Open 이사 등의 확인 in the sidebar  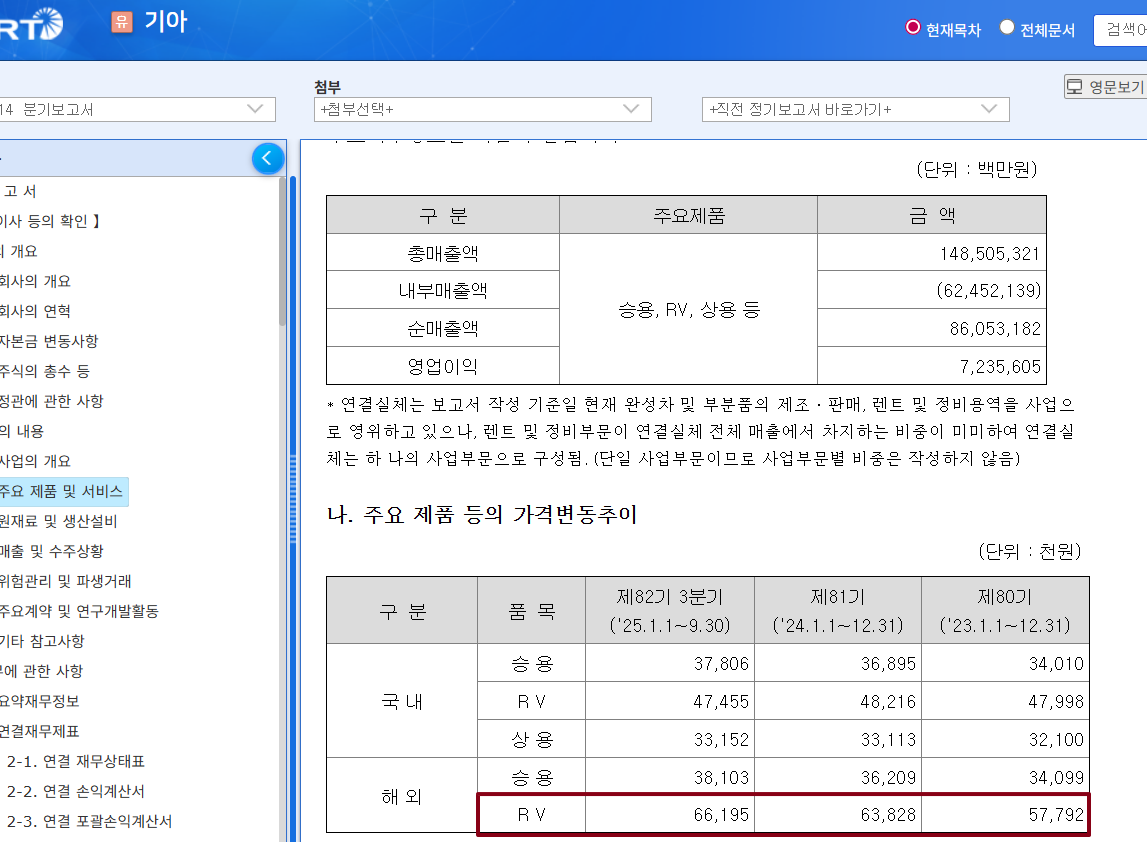[50, 221]
